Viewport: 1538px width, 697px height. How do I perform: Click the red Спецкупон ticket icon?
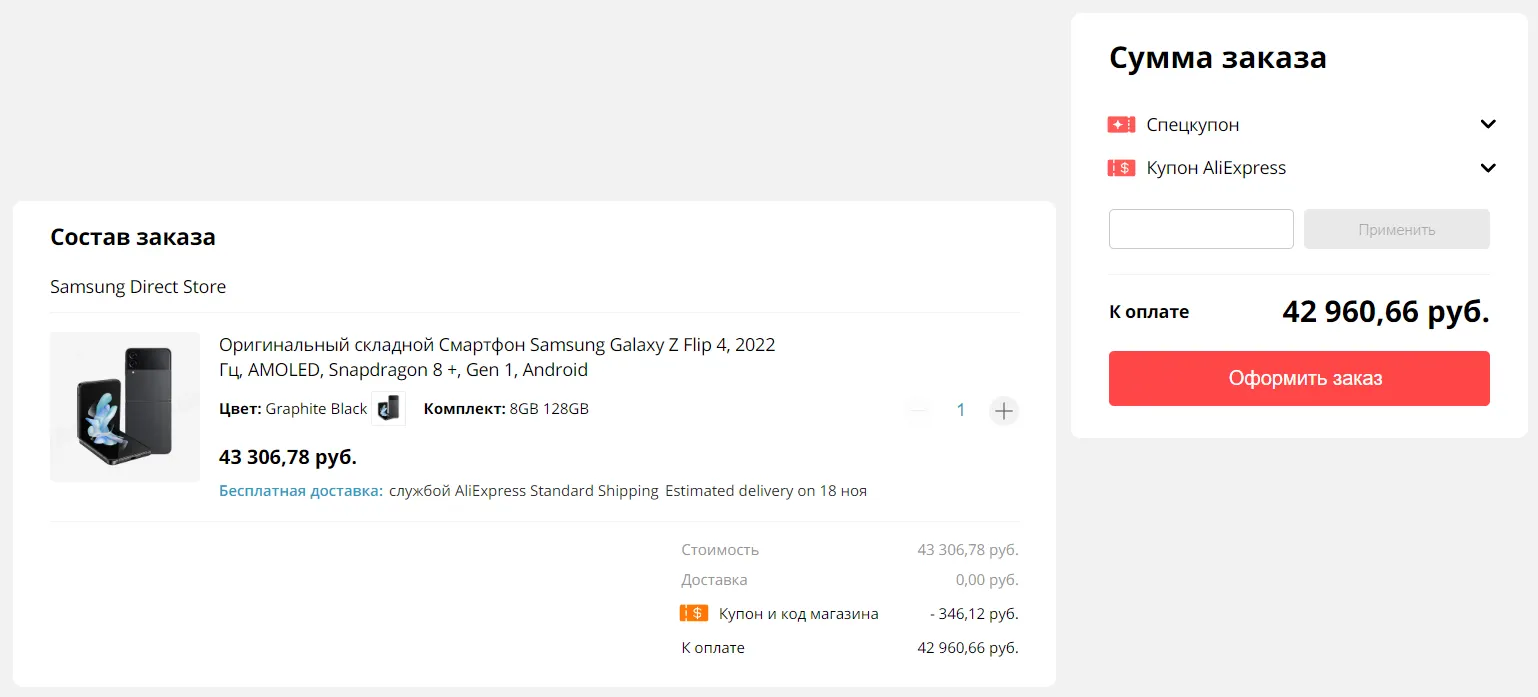click(1121, 125)
